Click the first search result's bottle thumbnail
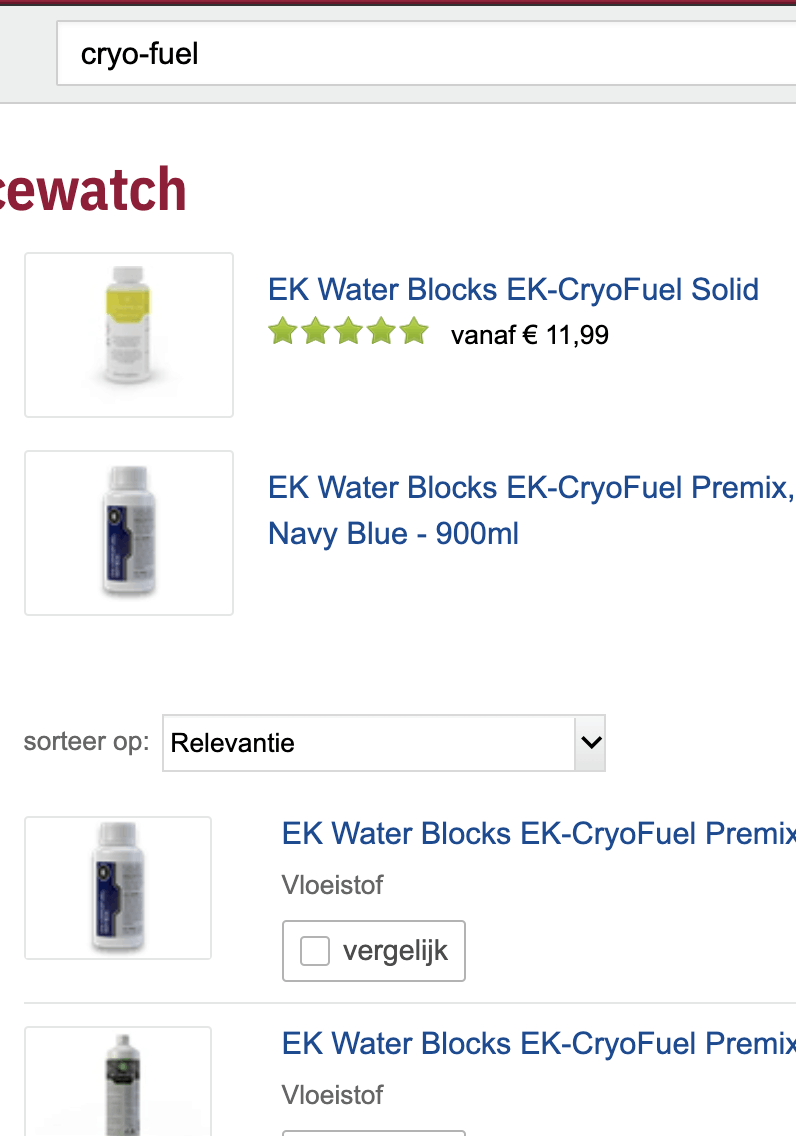 [x=118, y=887]
